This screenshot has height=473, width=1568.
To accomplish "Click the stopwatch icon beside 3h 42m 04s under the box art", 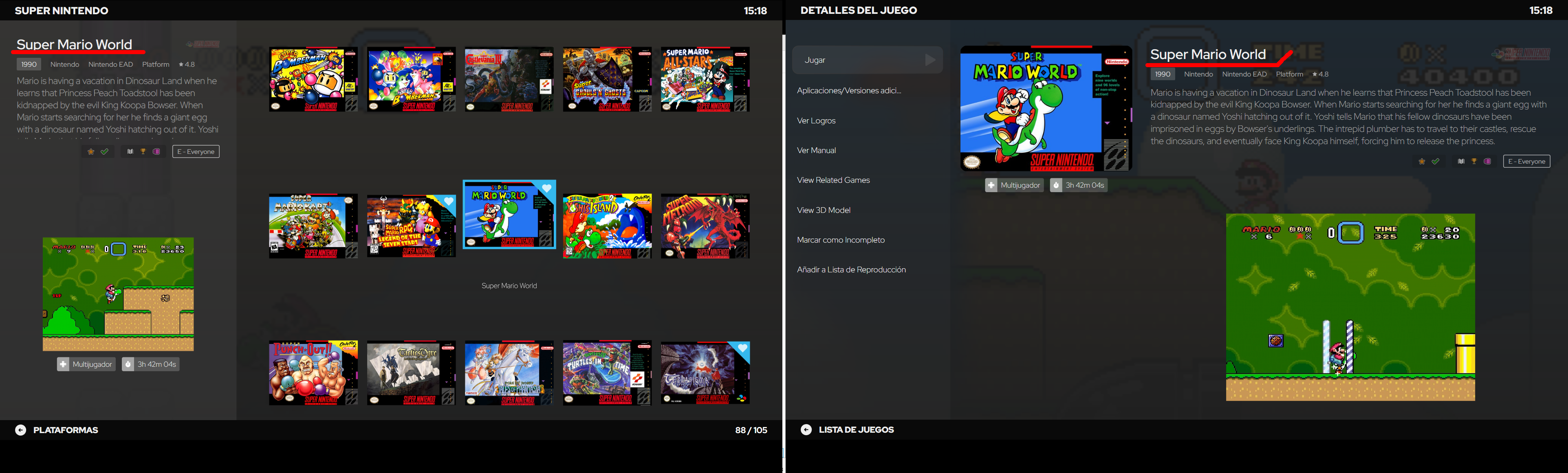I will (x=1056, y=185).
